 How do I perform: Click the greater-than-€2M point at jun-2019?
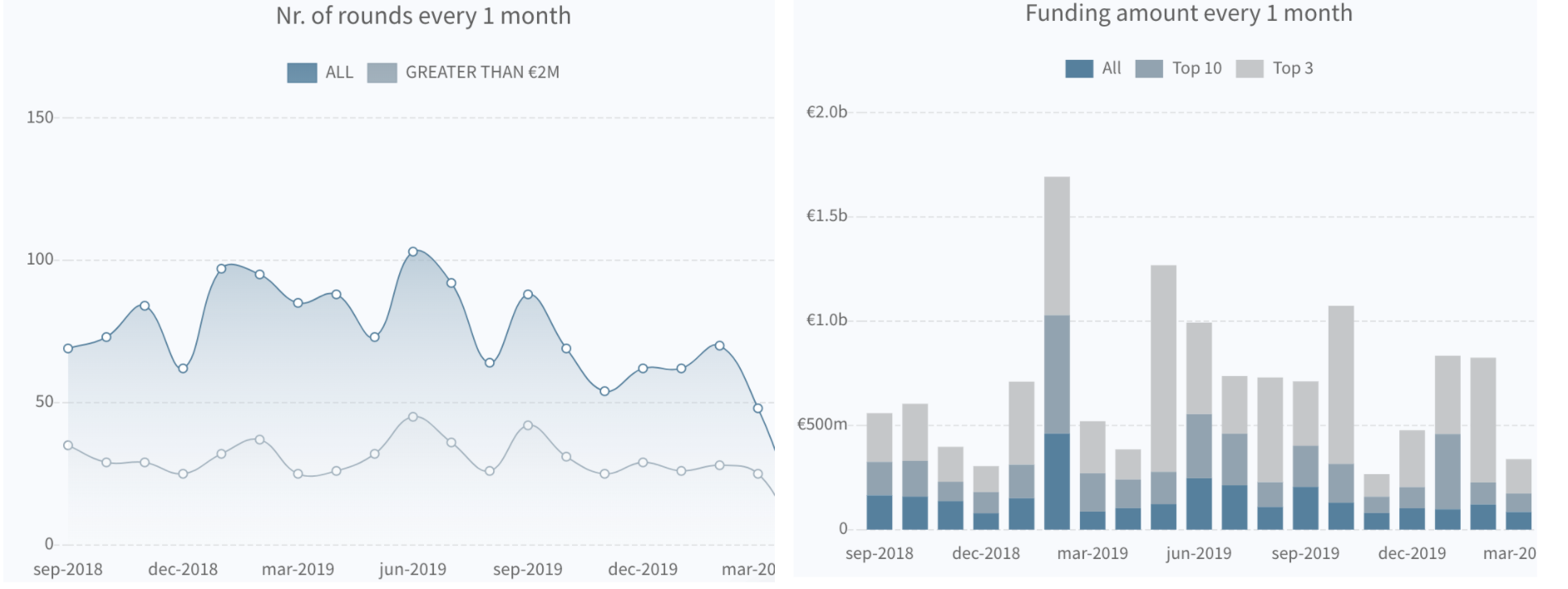point(413,417)
